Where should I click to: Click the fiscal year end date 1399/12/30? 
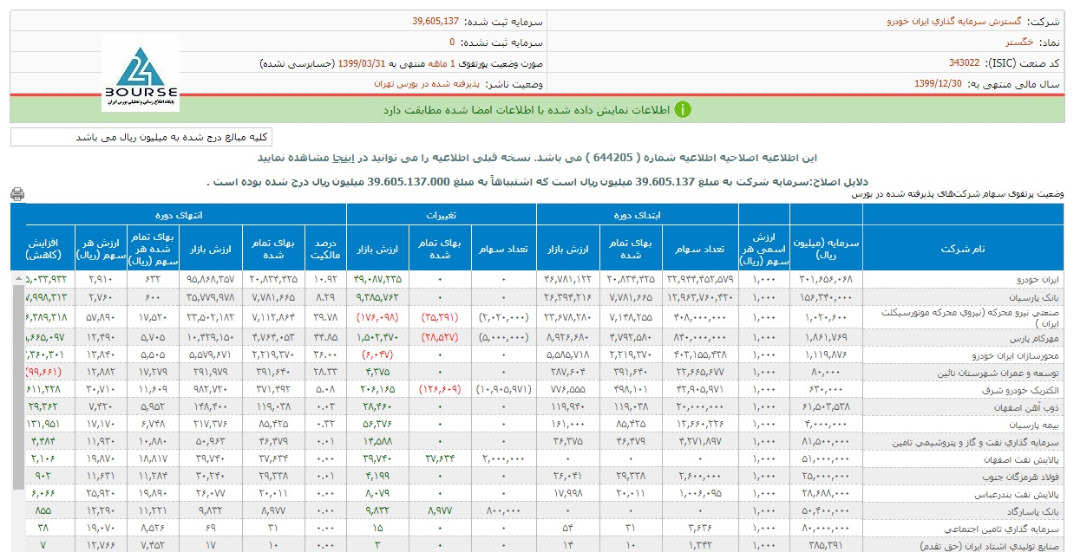(937, 83)
